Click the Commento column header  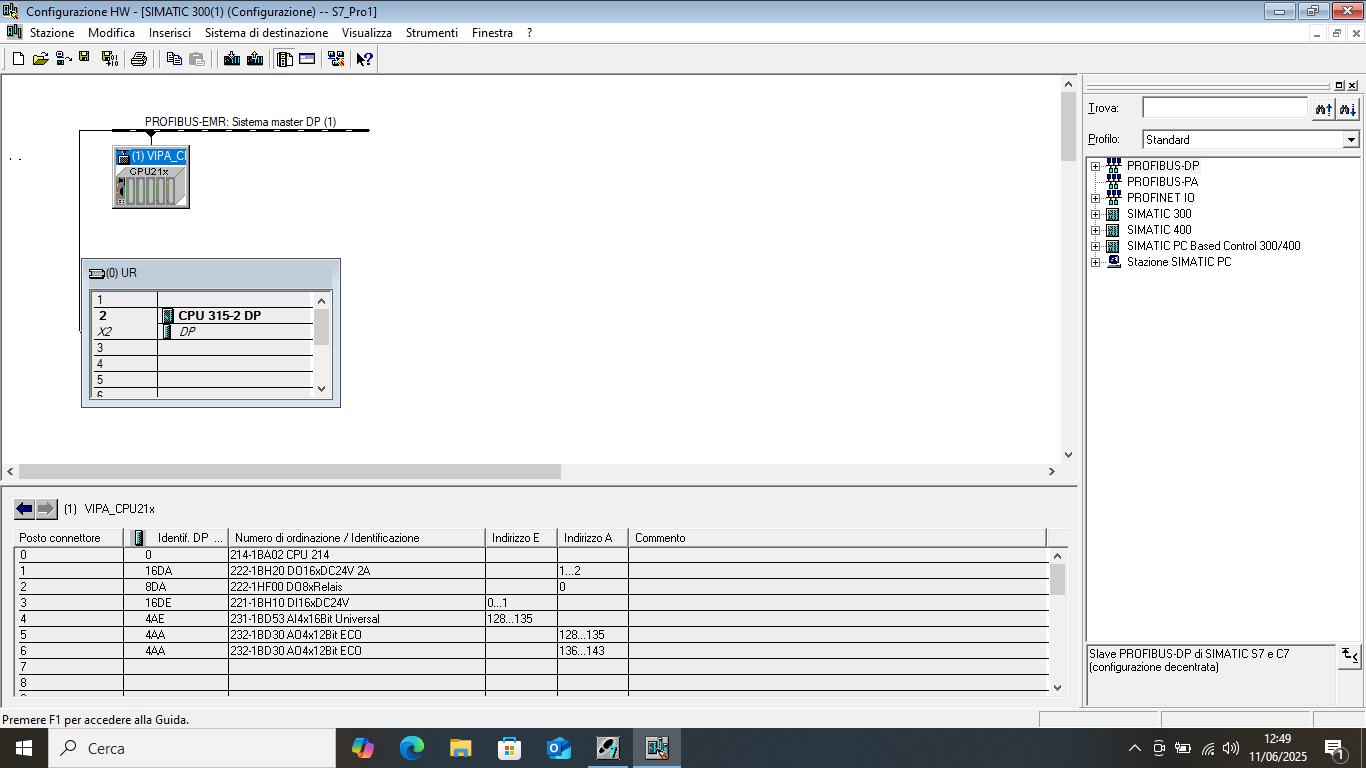[x=837, y=538]
